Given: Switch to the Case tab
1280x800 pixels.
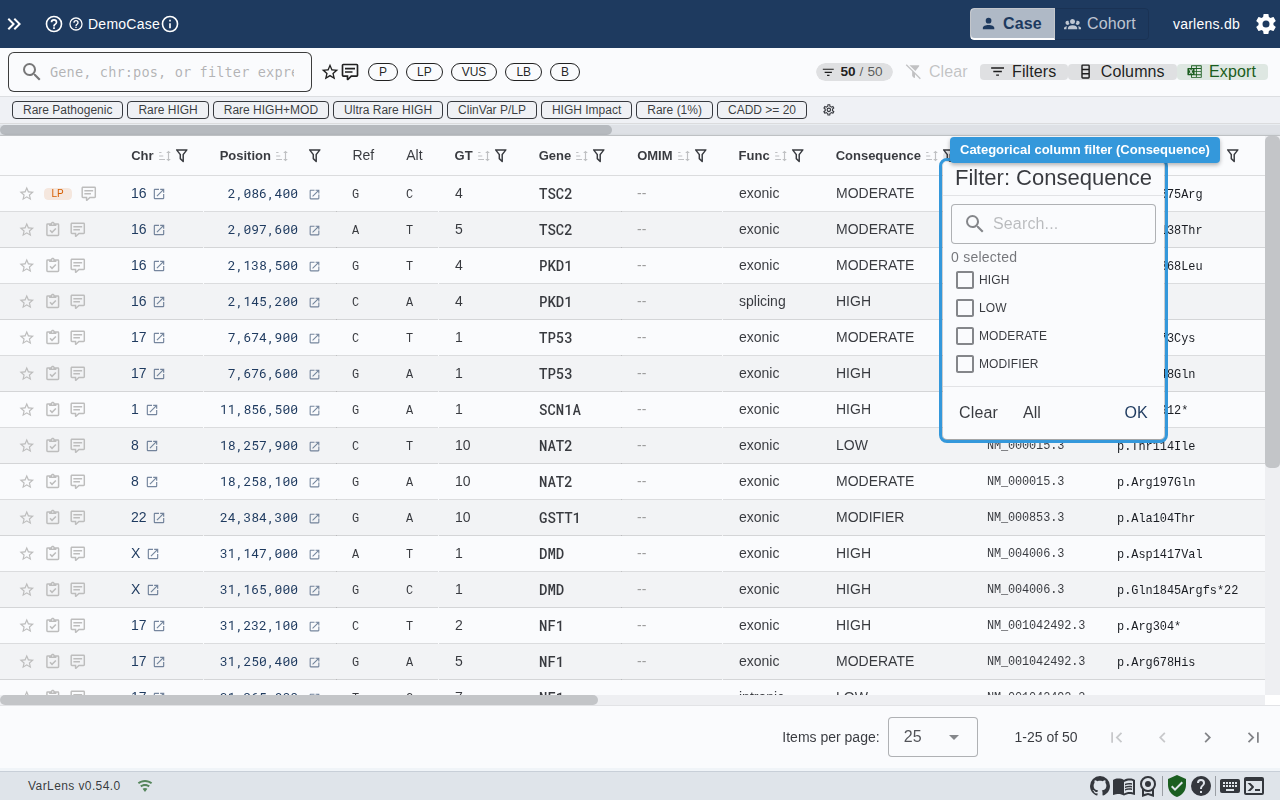Looking at the screenshot, I should (1011, 23).
